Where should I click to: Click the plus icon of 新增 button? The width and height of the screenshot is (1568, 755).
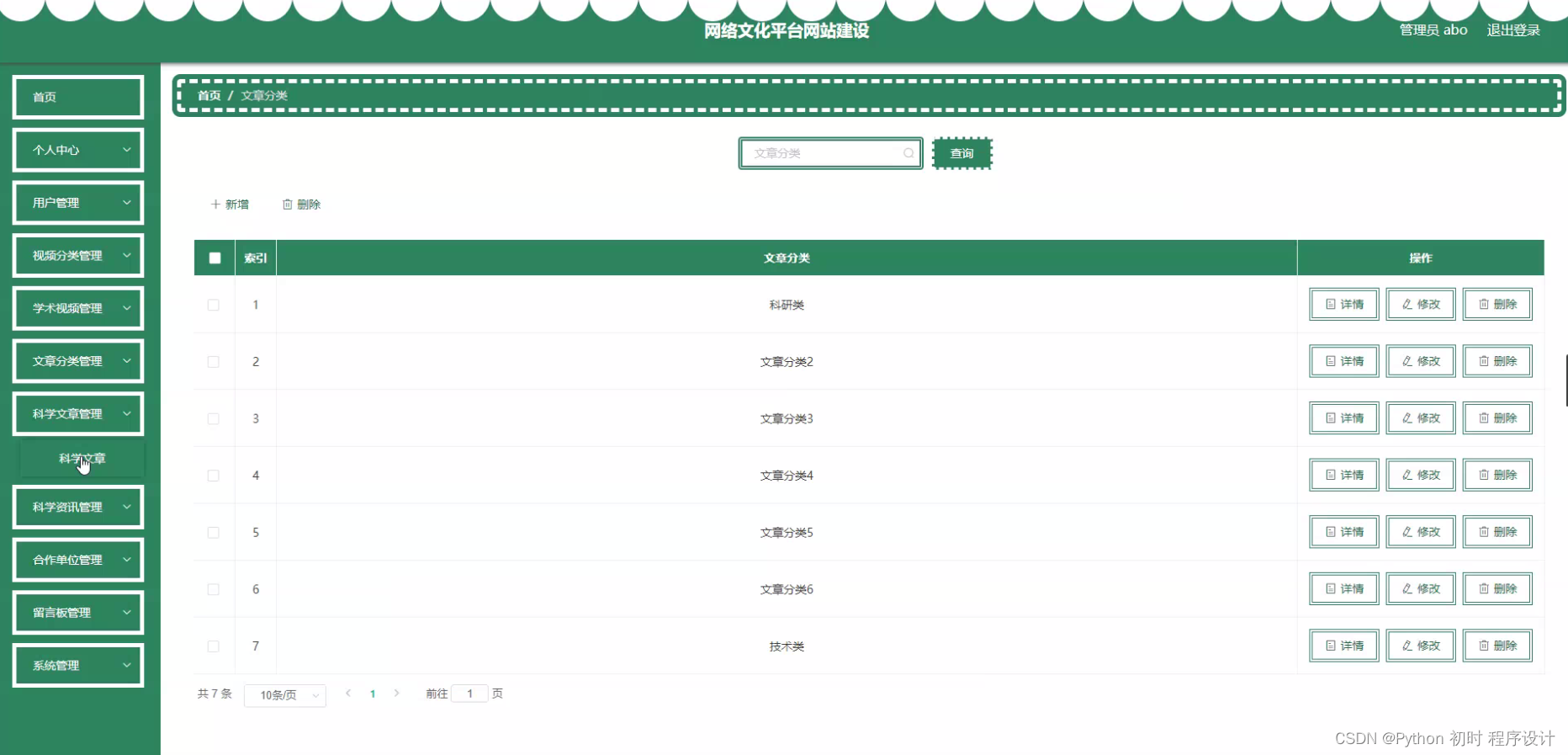(215, 205)
